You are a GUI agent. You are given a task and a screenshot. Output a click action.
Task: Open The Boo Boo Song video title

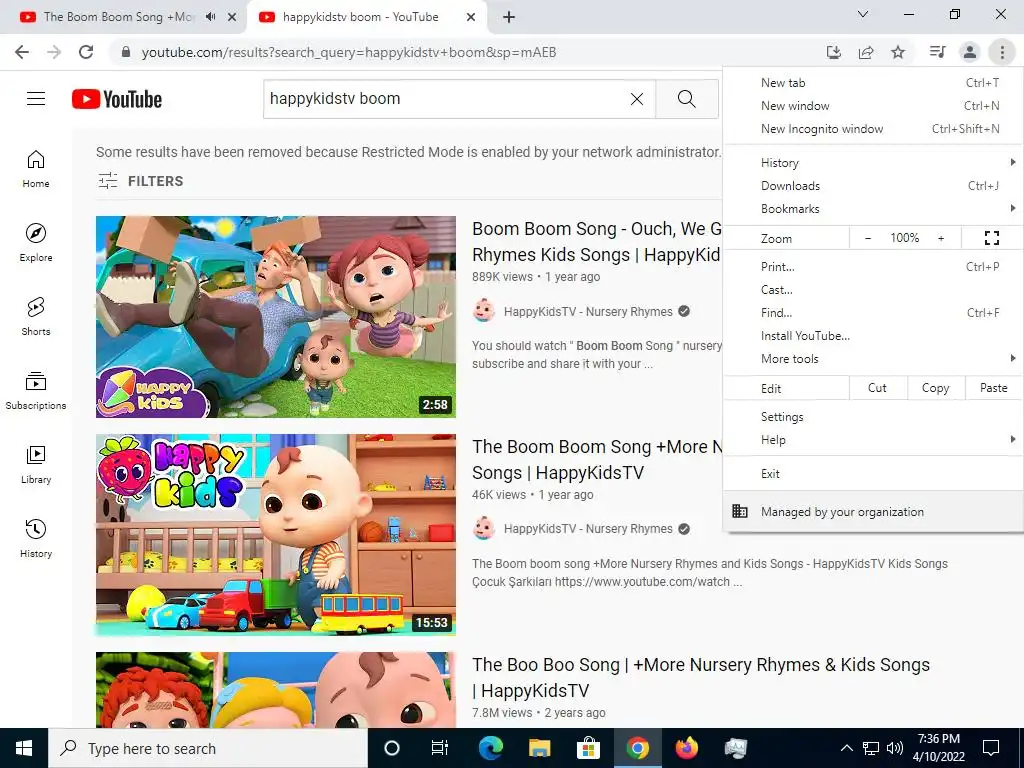tap(700, 677)
